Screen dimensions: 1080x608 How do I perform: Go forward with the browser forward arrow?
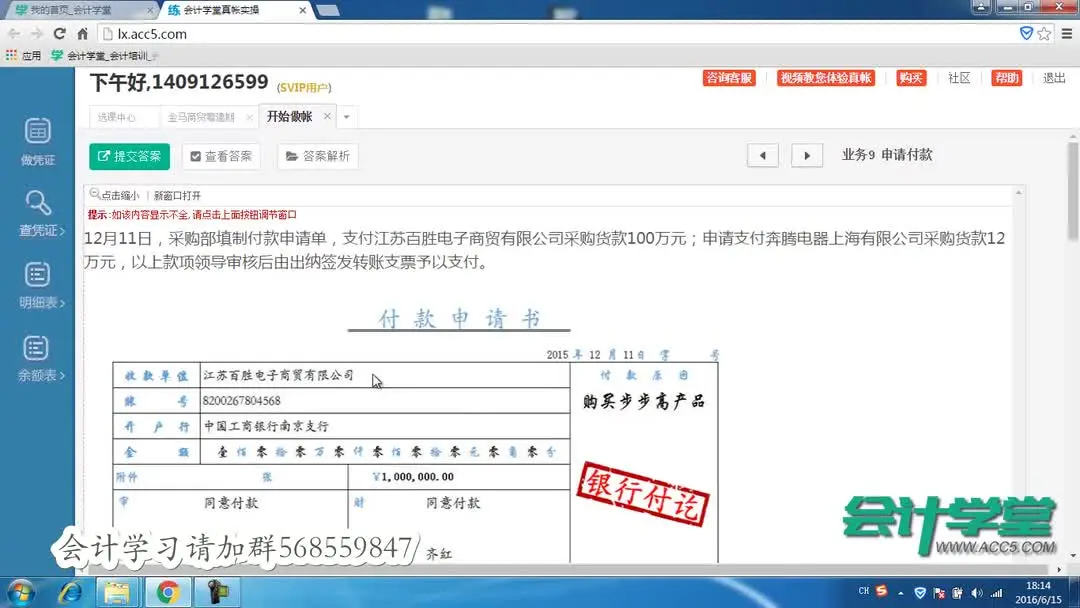37,34
